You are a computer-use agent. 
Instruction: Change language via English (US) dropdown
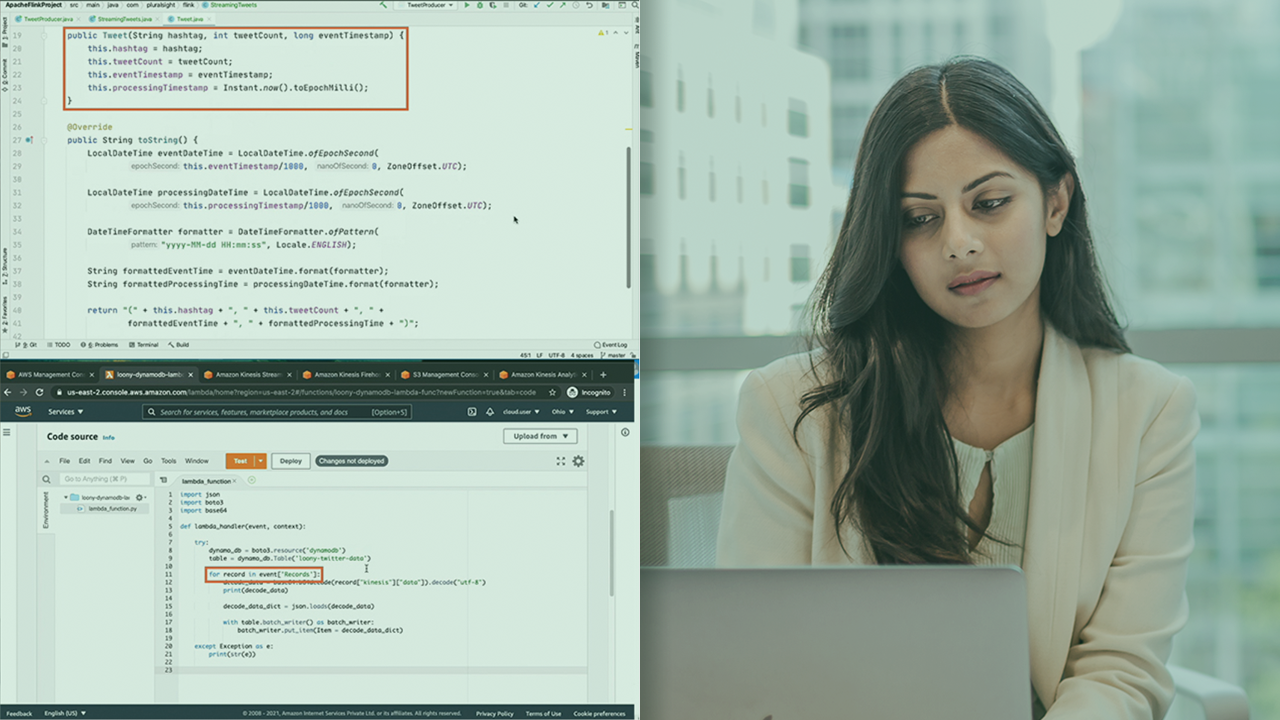pyautogui.click(x=60, y=714)
